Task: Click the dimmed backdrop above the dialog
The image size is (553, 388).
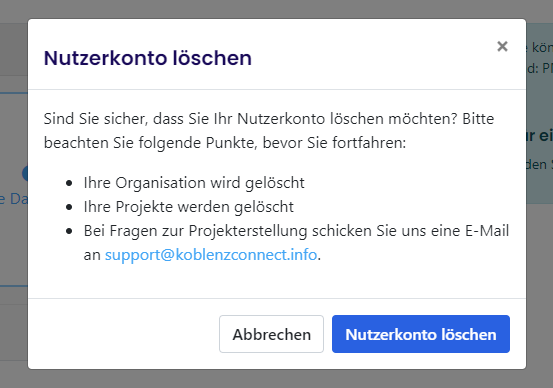Action: (x=276, y=9)
